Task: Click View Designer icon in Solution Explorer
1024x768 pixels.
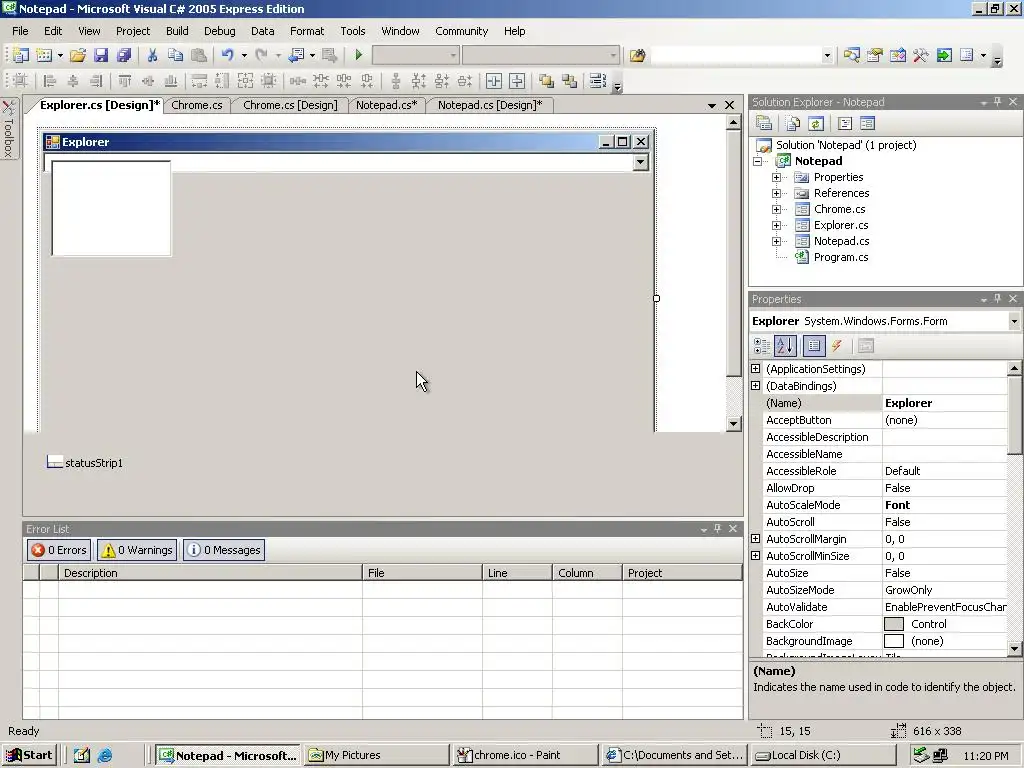Action: pos(867,123)
